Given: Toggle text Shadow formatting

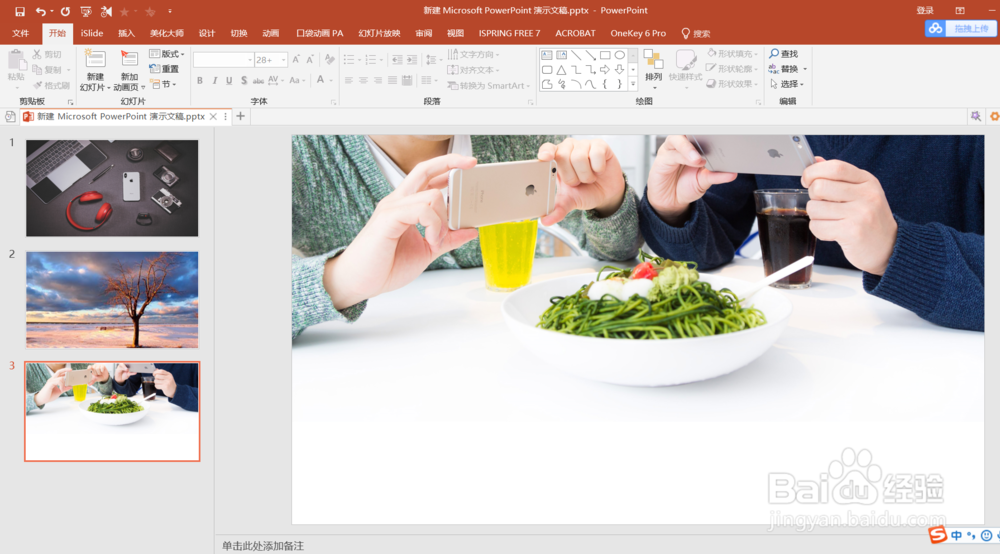Looking at the screenshot, I should (244, 80).
